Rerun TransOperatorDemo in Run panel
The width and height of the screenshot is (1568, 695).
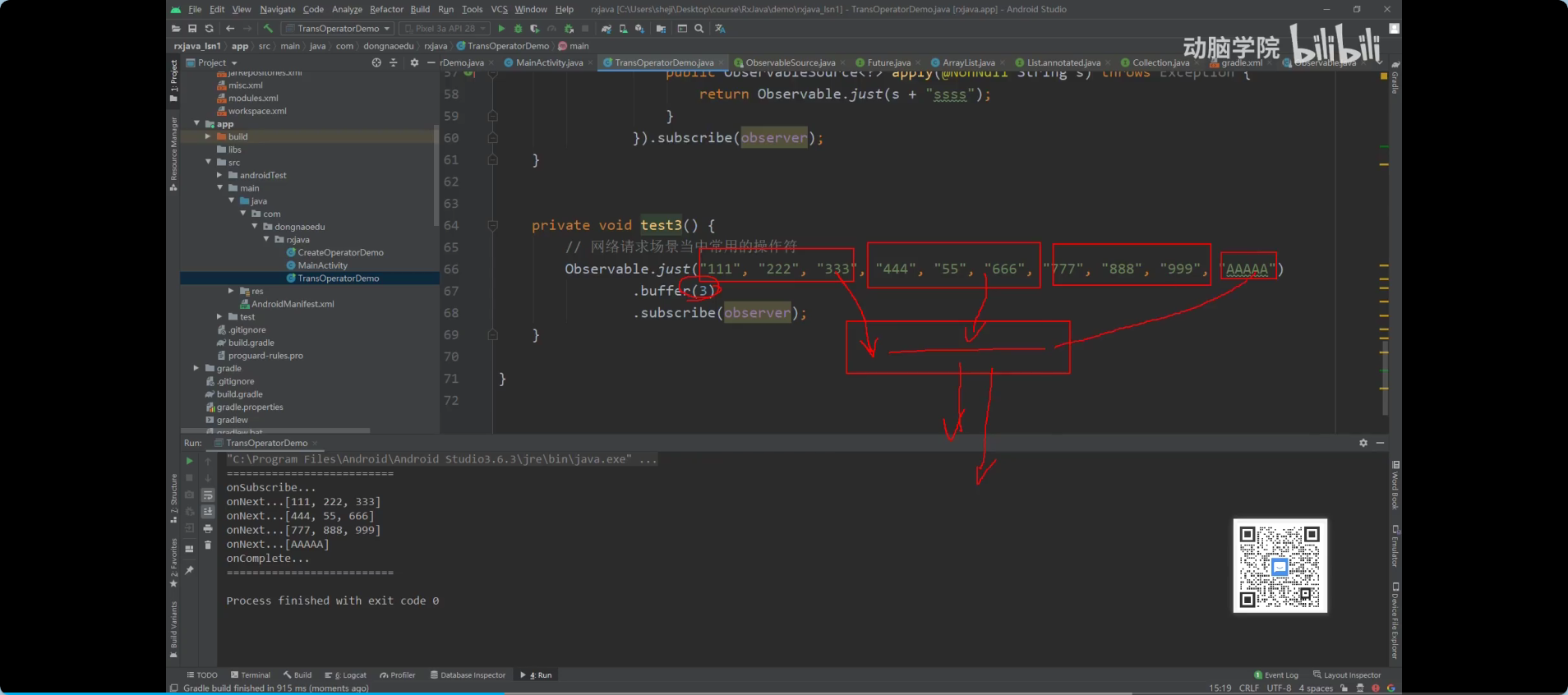(189, 461)
